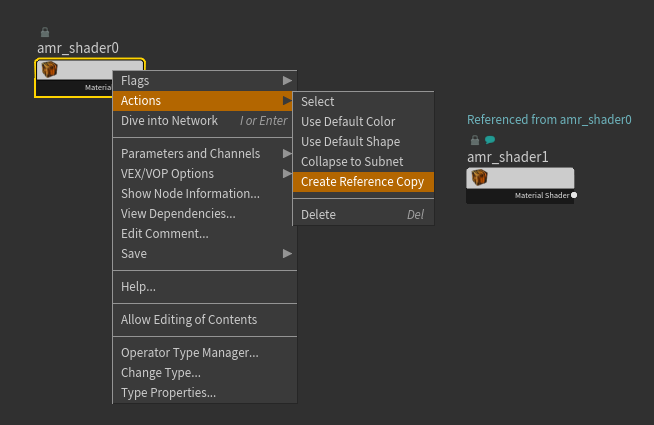
Task: Click Dive into Network
Action: click(169, 121)
